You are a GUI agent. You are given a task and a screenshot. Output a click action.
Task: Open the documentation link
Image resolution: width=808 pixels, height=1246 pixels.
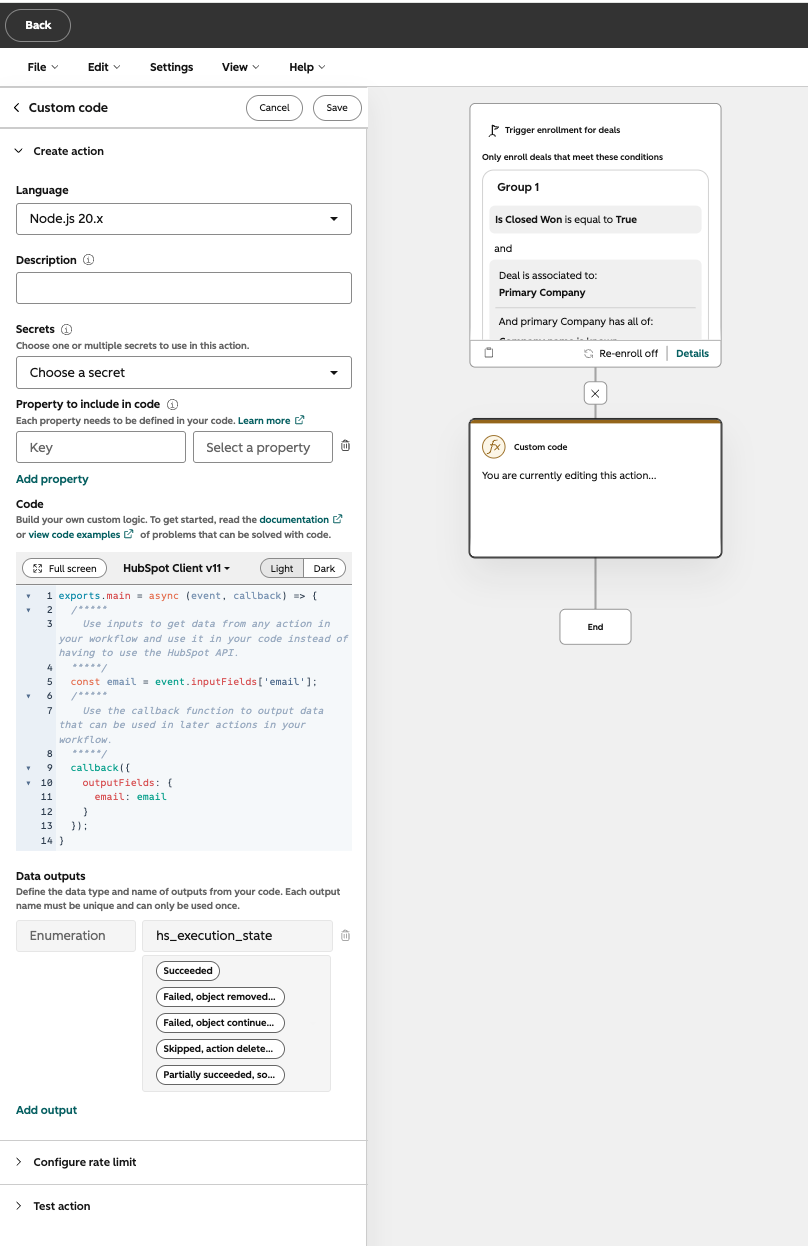coord(300,520)
